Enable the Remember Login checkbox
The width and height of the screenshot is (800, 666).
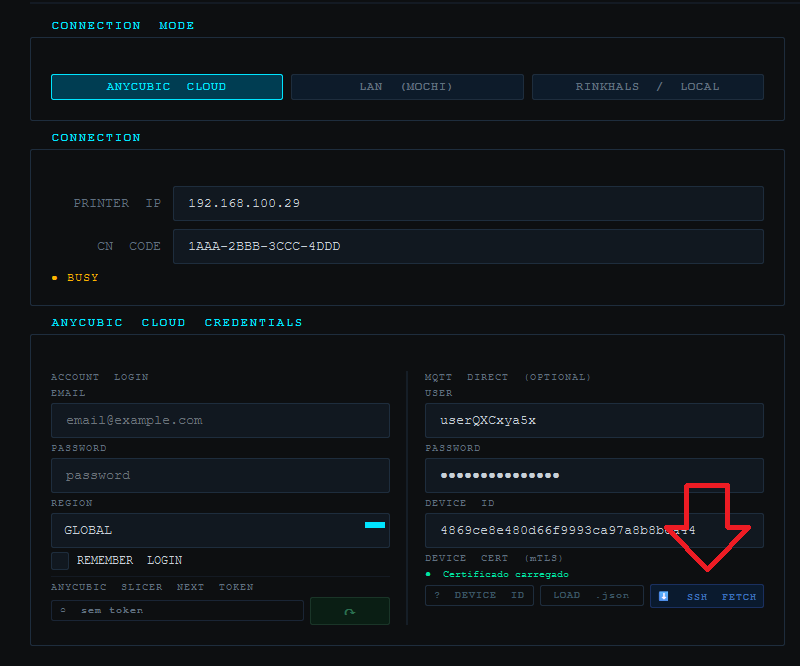tap(60, 561)
